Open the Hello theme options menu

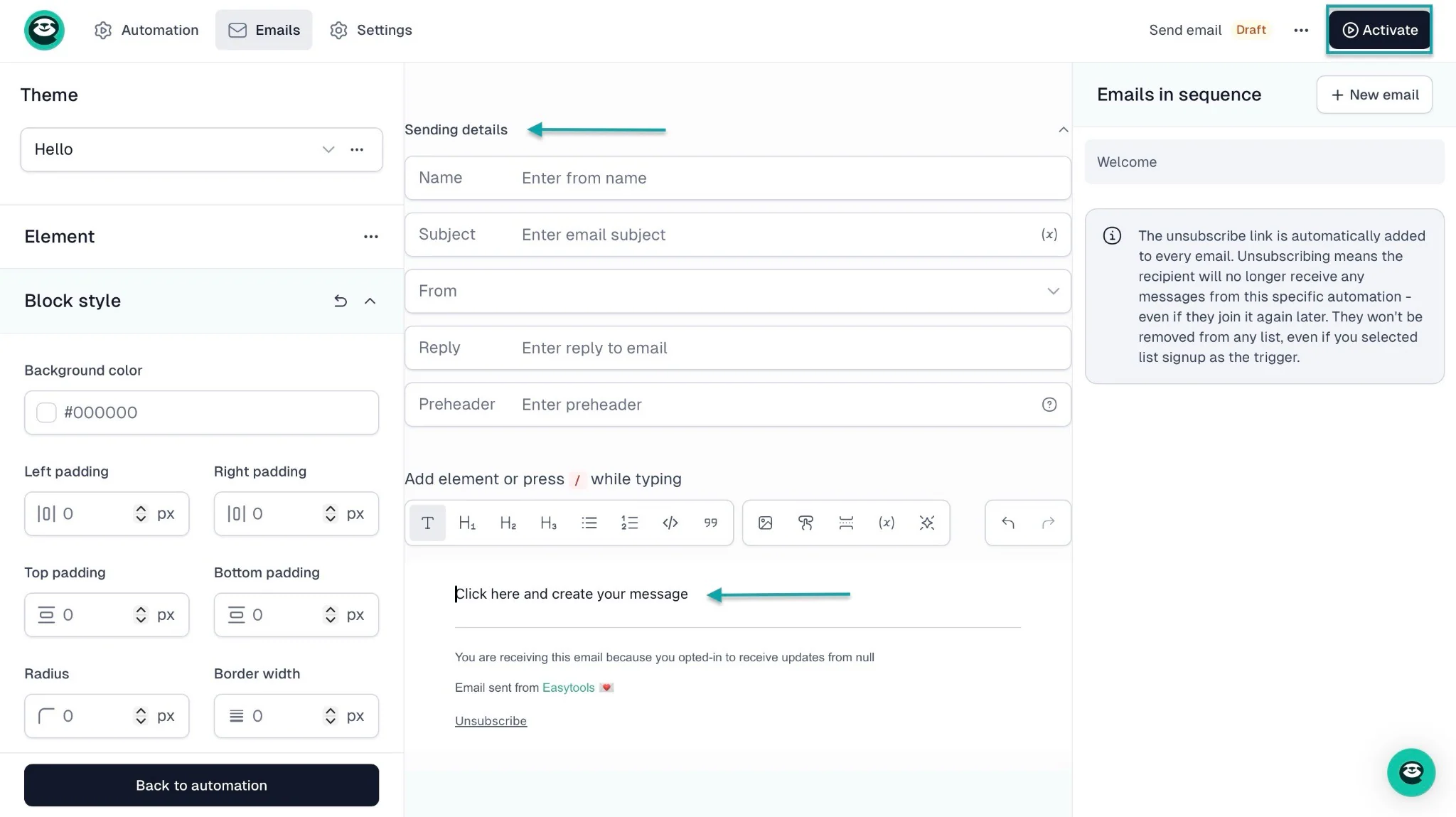pos(357,149)
